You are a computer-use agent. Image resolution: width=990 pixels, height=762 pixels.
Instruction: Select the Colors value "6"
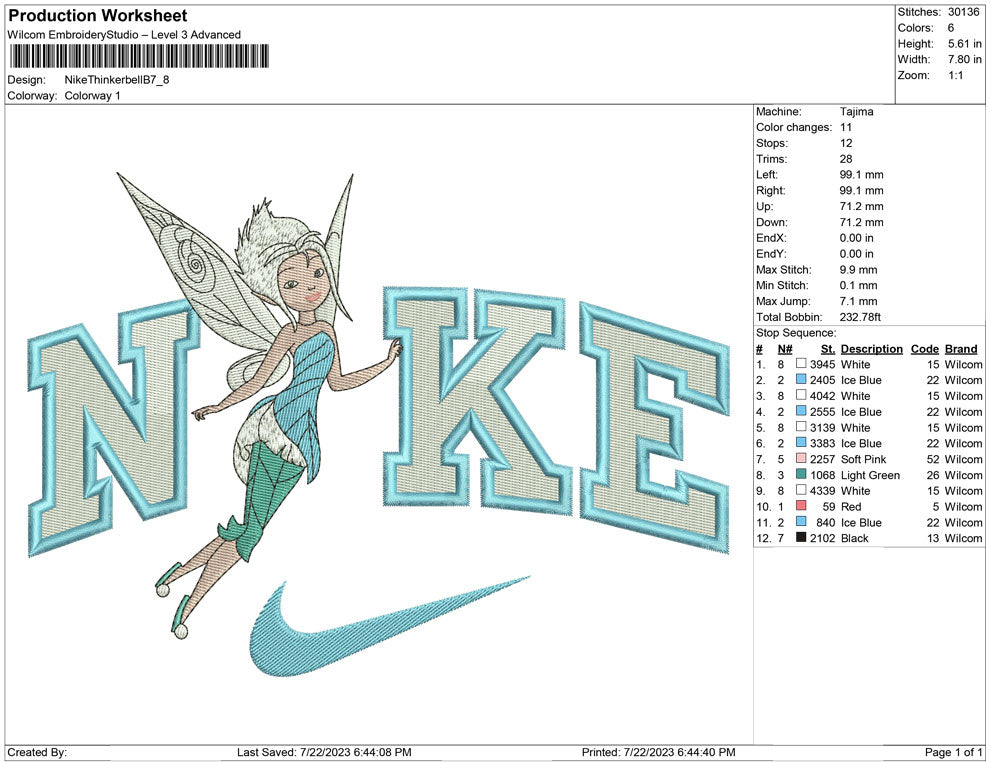point(951,28)
